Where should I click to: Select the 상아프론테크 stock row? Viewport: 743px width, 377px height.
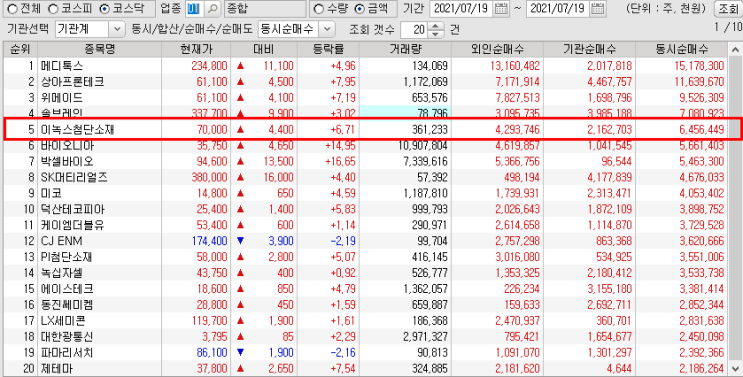point(365,82)
